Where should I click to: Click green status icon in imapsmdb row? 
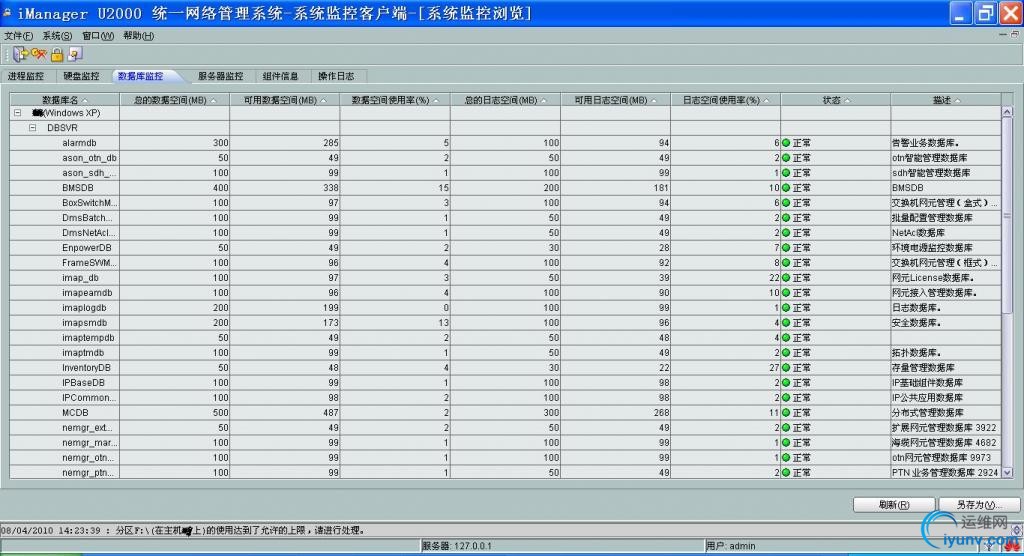(786, 323)
